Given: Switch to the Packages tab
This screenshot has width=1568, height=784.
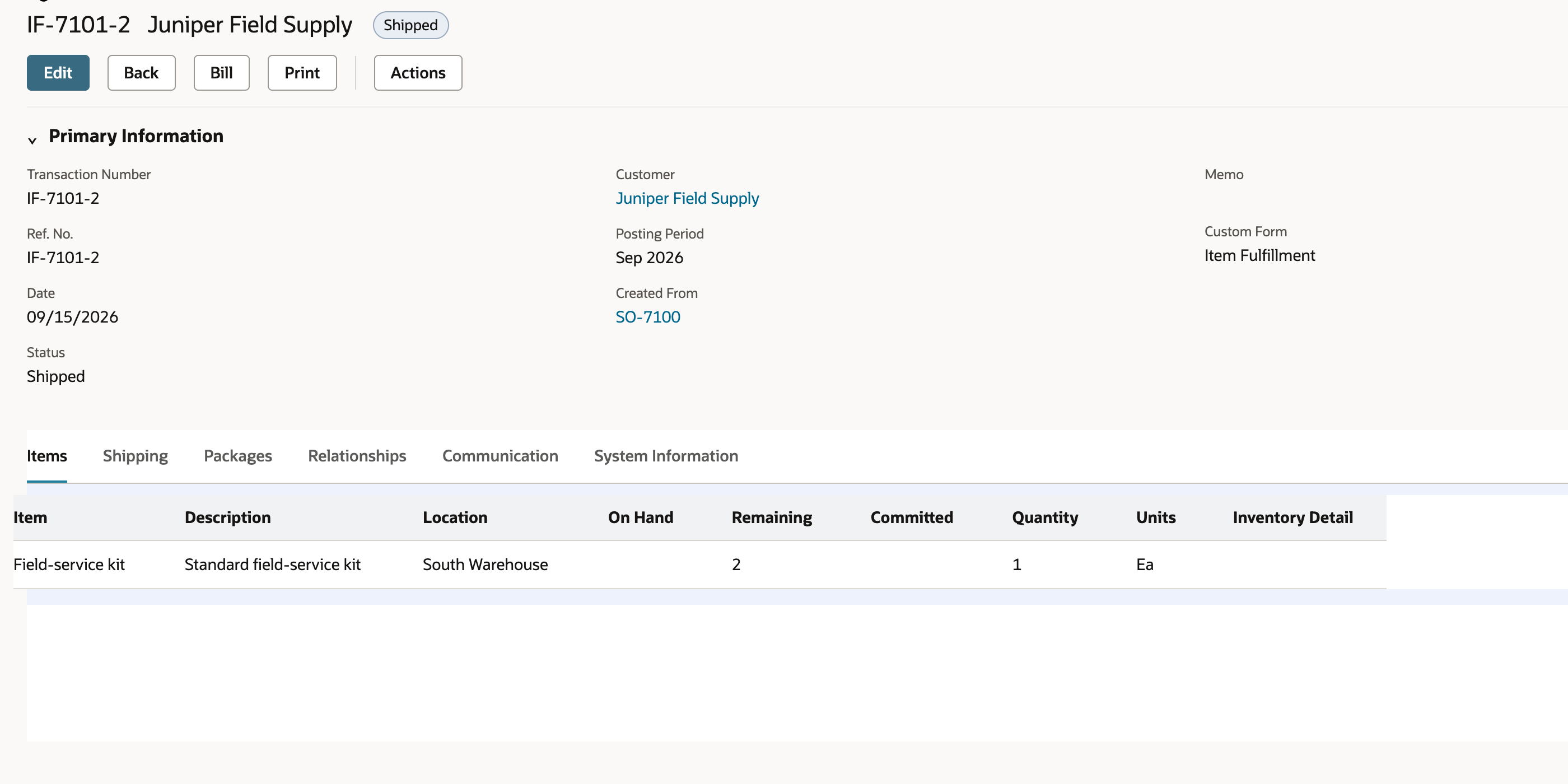Looking at the screenshot, I should 238,455.
